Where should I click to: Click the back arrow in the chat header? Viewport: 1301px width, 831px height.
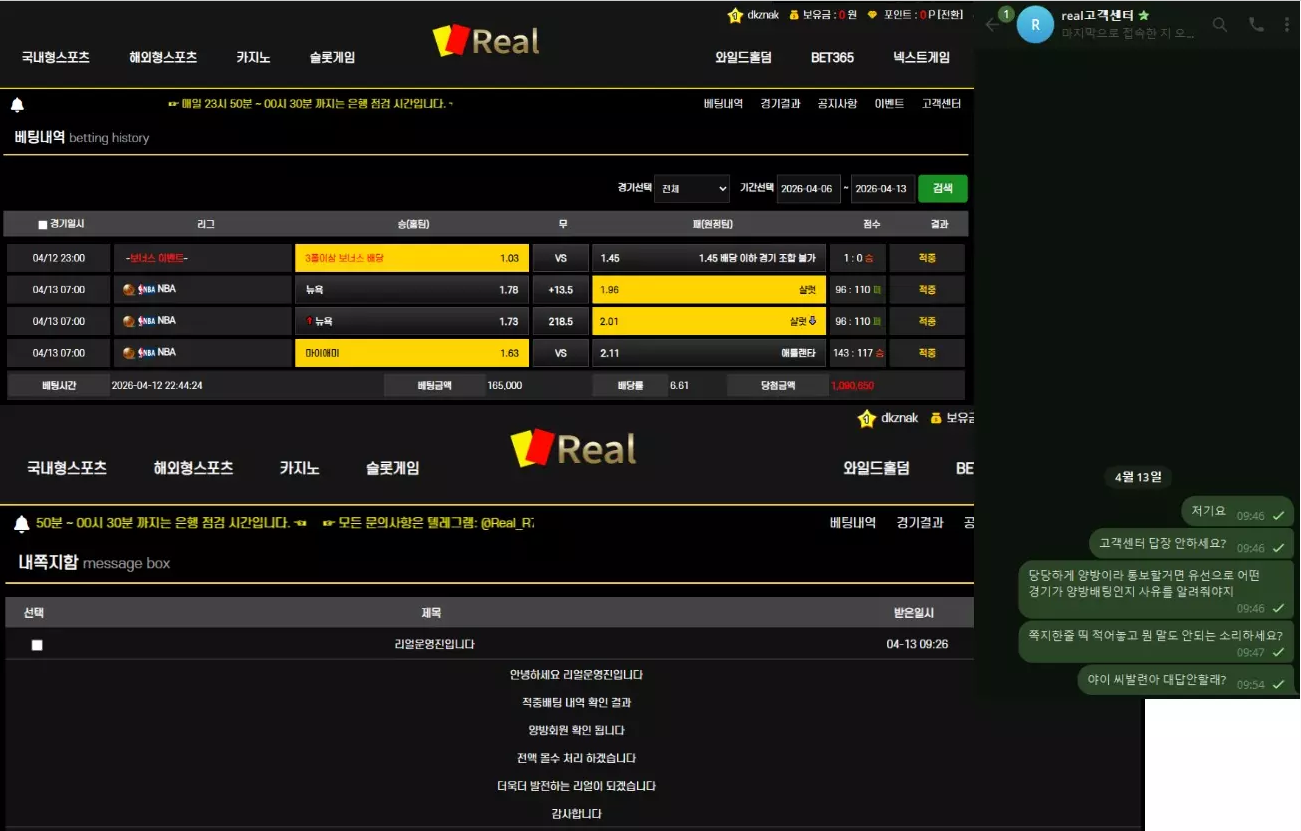coord(991,25)
